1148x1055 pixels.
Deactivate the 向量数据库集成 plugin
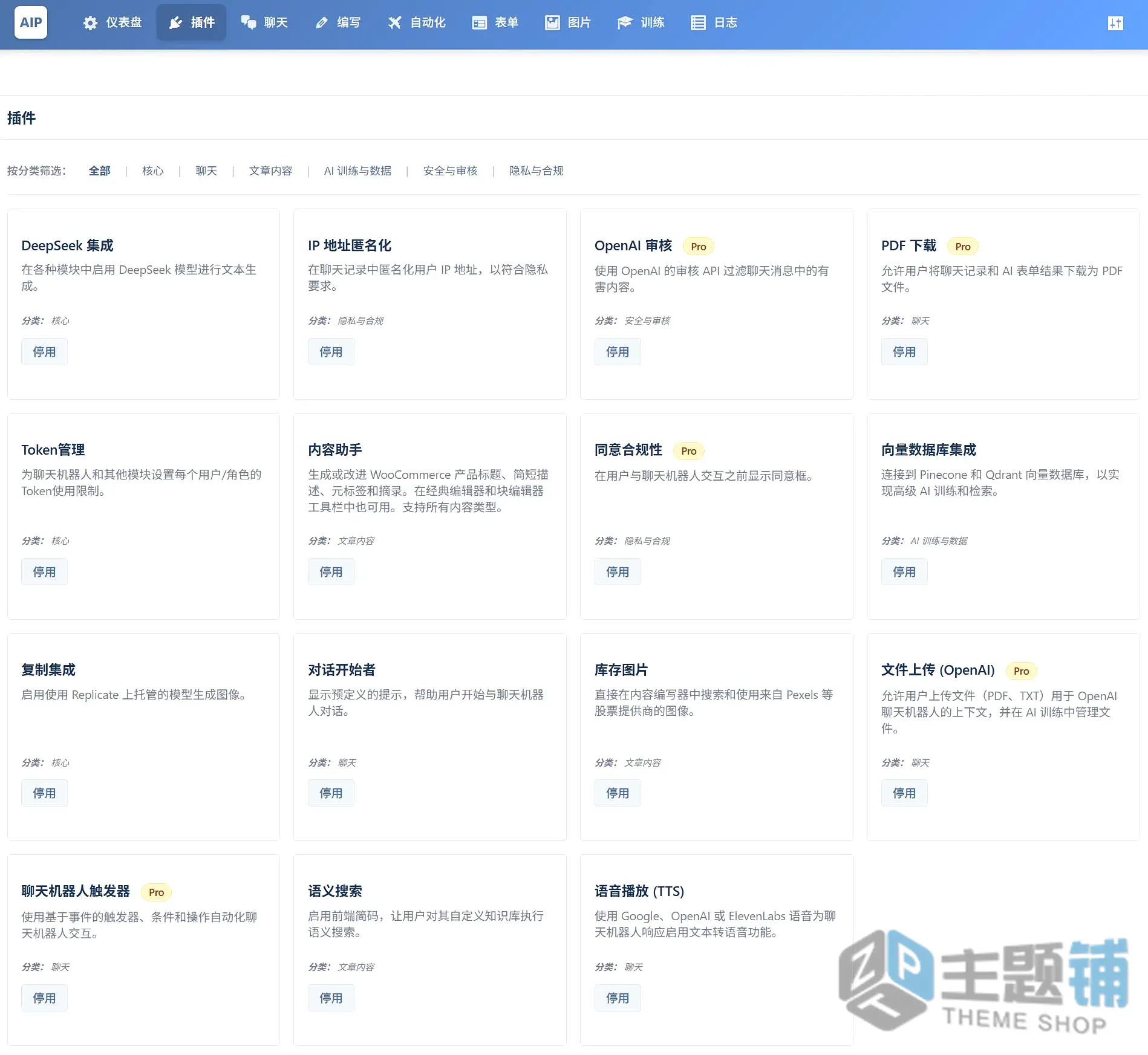904,572
